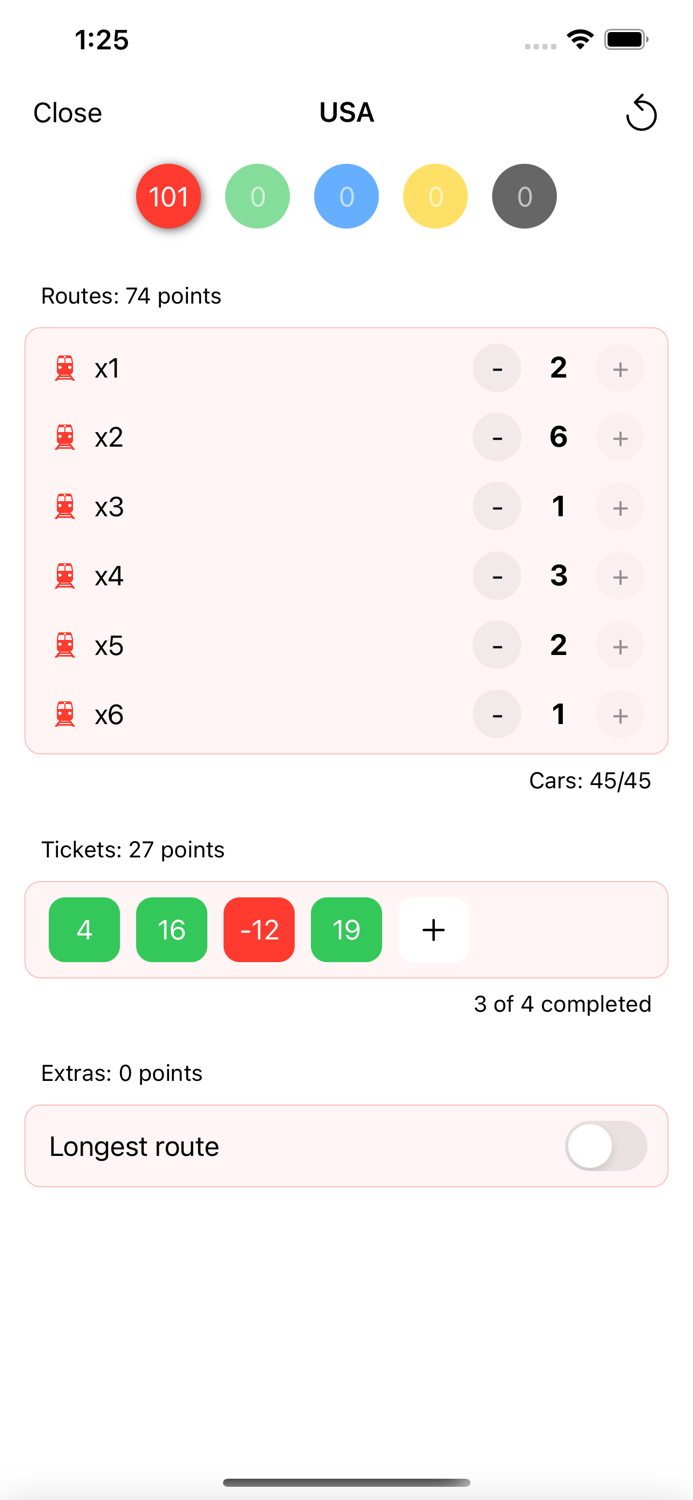Screen dimensions: 693x1500
Task: Decrease the x1 route count
Action: click(497, 368)
